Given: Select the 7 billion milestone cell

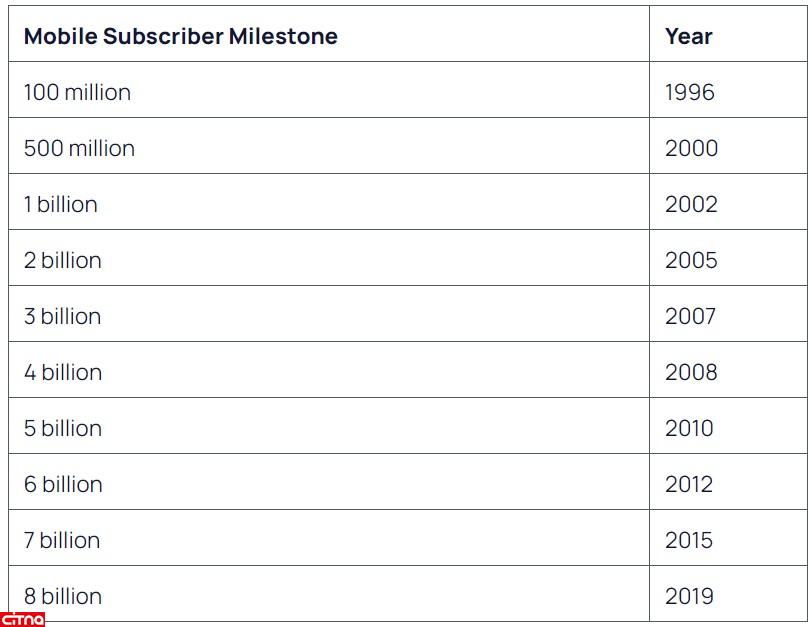Looking at the screenshot, I should click(x=62, y=541).
